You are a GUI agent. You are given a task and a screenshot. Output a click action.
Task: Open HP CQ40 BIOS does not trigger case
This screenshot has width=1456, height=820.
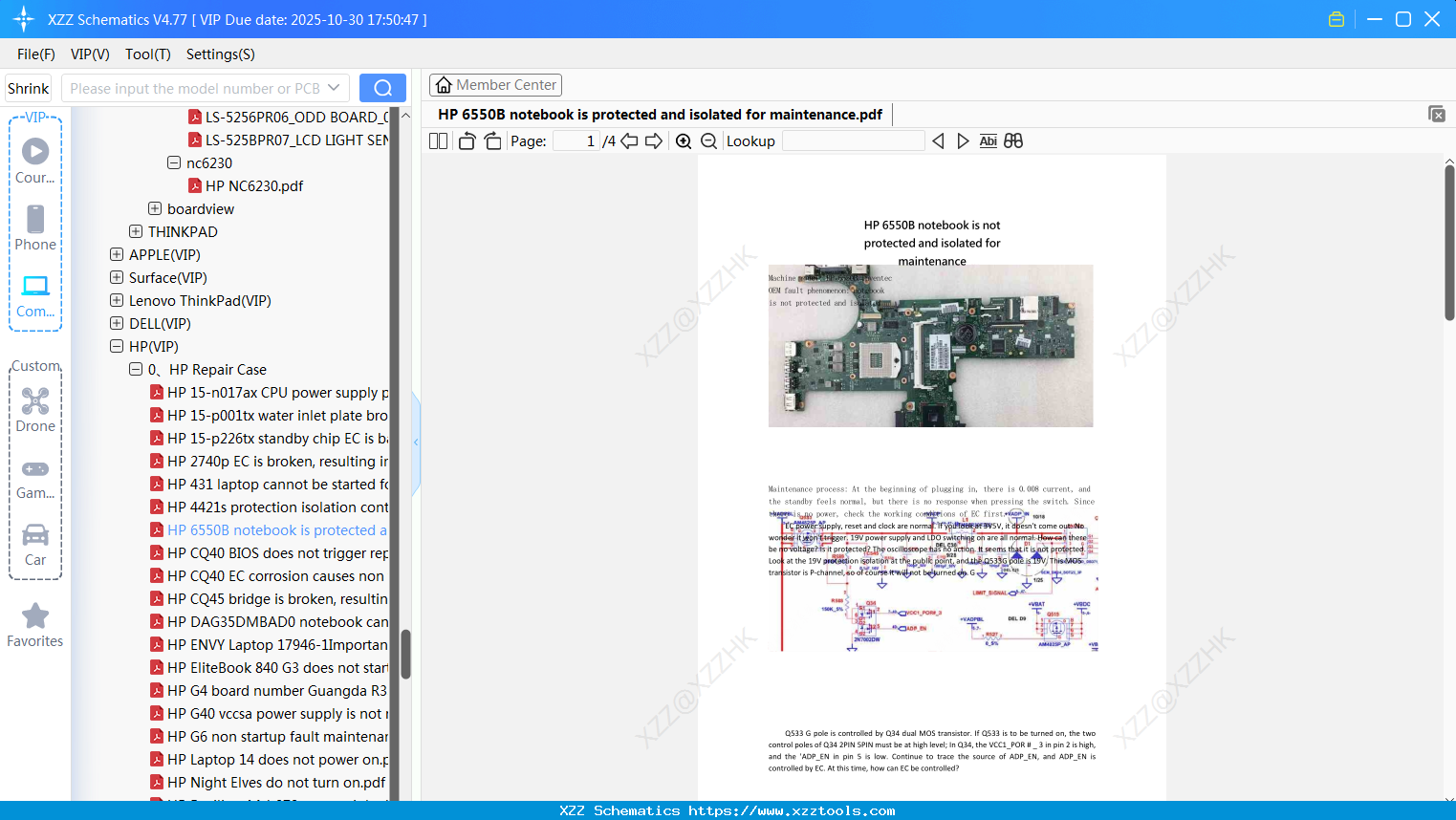pos(270,553)
